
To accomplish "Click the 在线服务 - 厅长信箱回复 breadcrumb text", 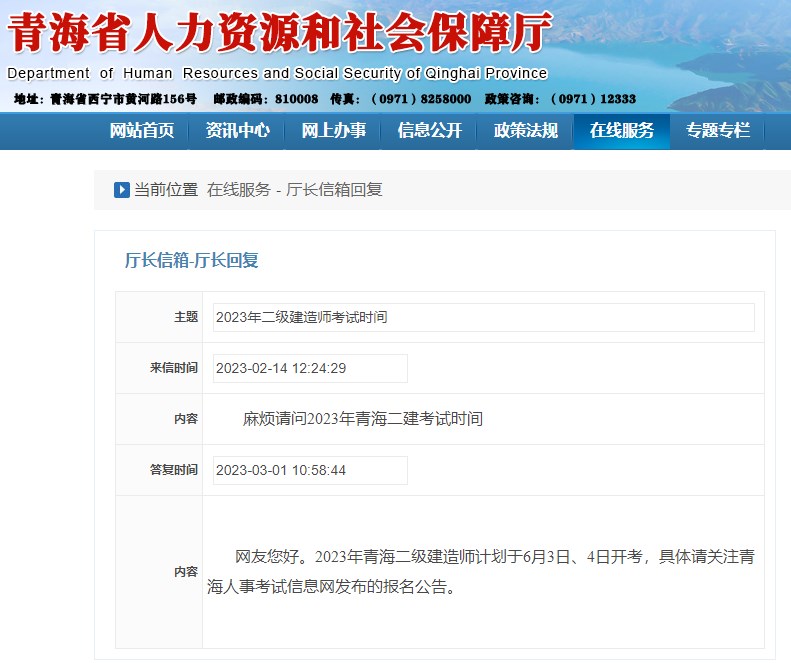I will [x=294, y=190].
